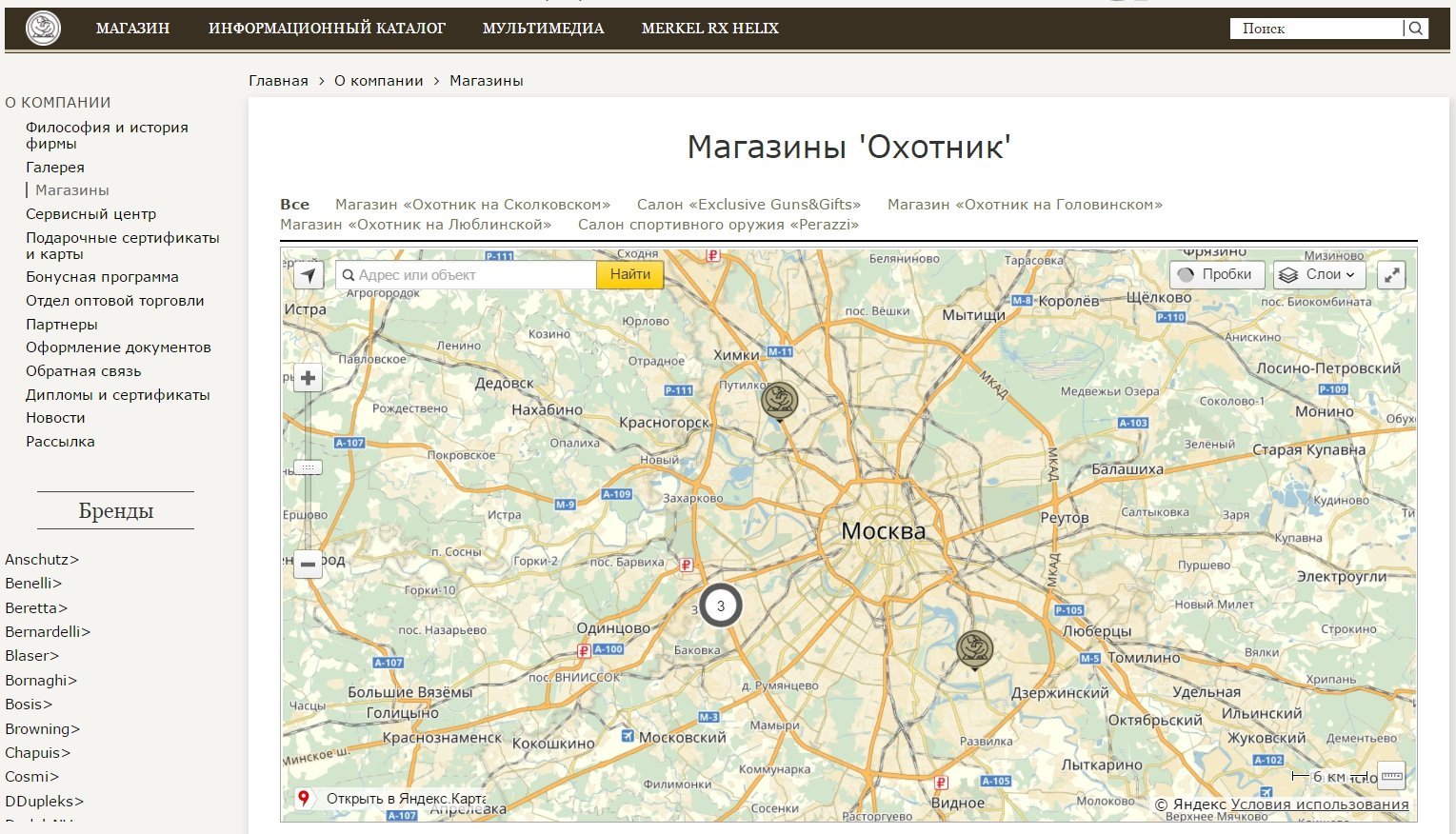Open the МАГАЗИН menu
Viewport: 1456px width, 834px height.
[132, 29]
